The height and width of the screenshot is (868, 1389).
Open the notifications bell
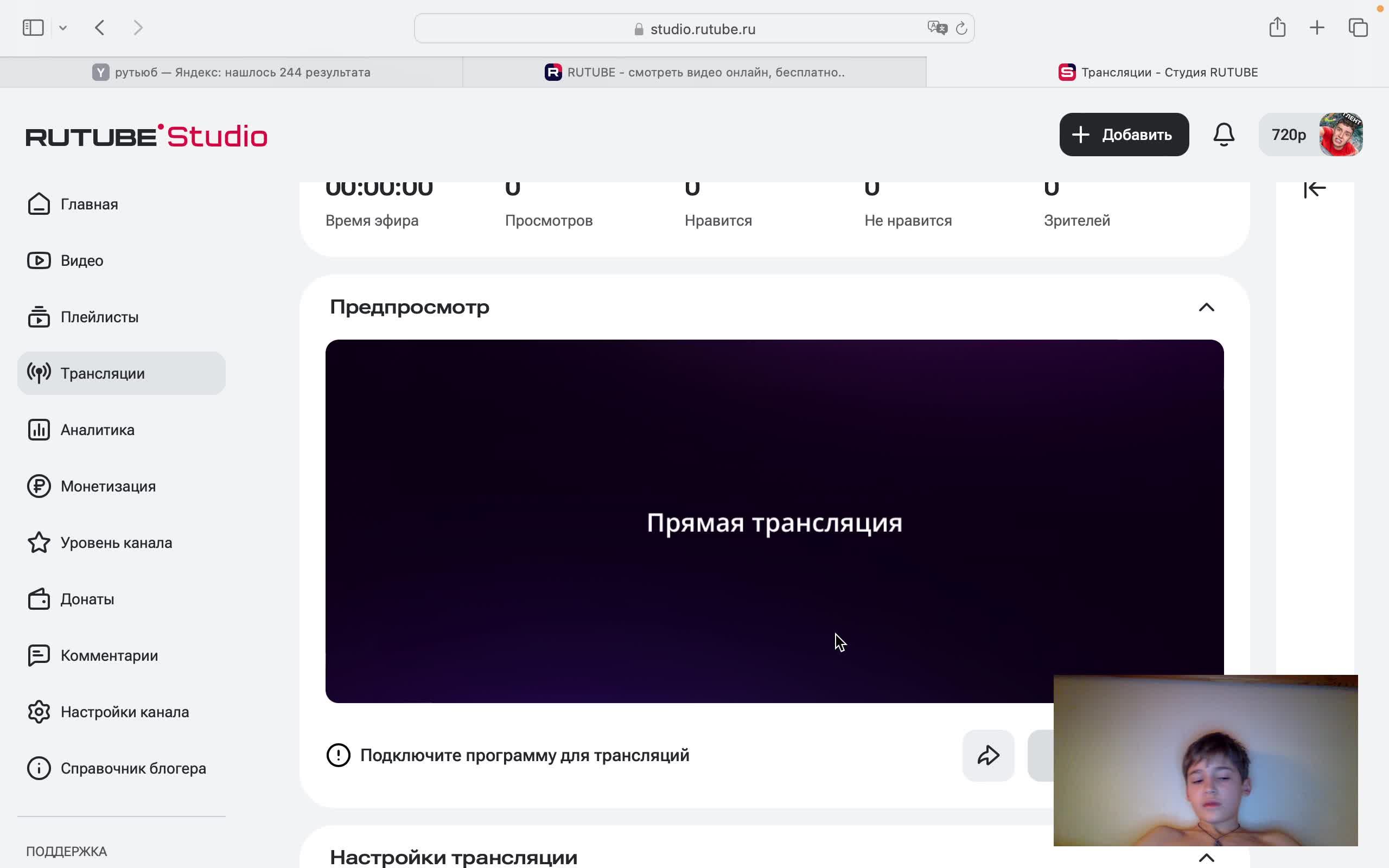coord(1225,134)
